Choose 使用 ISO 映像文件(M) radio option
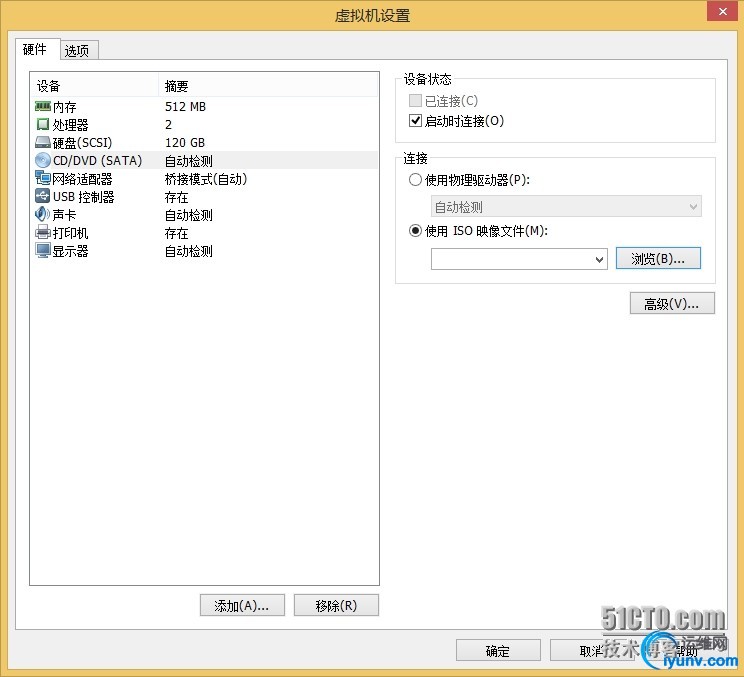This screenshot has width=744, height=677. [415, 231]
